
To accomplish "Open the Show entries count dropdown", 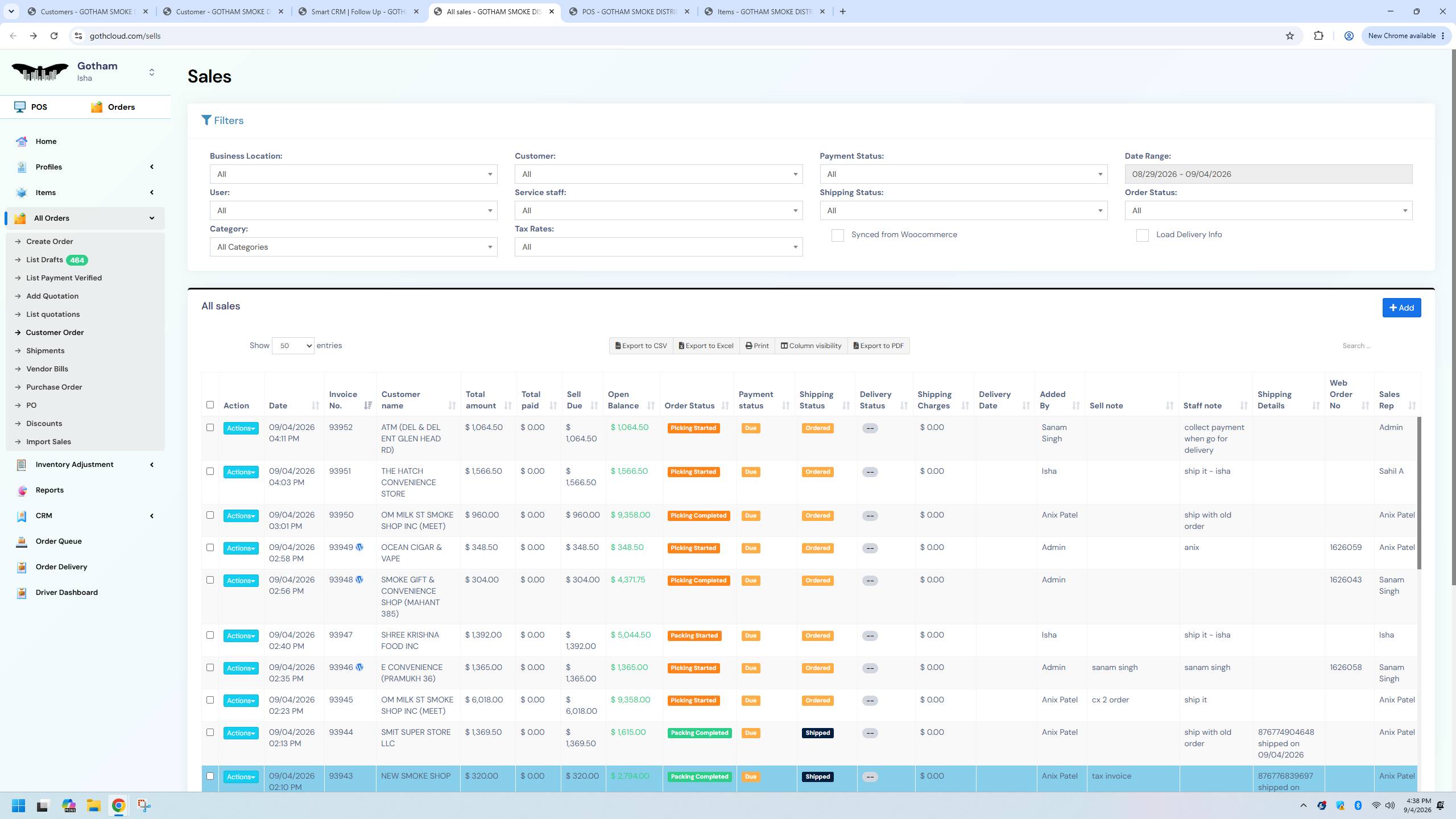I will click(293, 346).
